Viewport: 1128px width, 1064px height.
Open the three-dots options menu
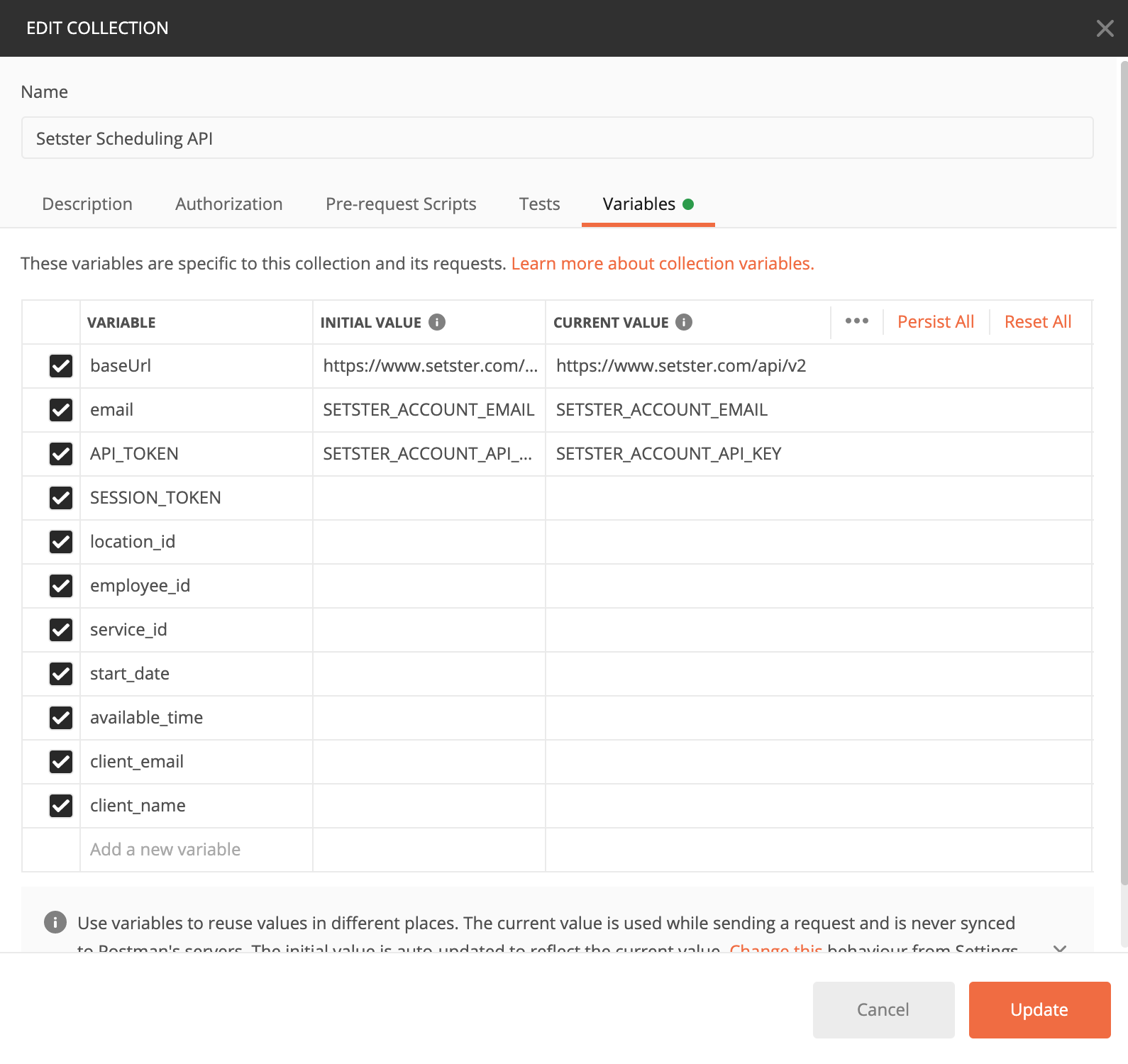coord(856,321)
